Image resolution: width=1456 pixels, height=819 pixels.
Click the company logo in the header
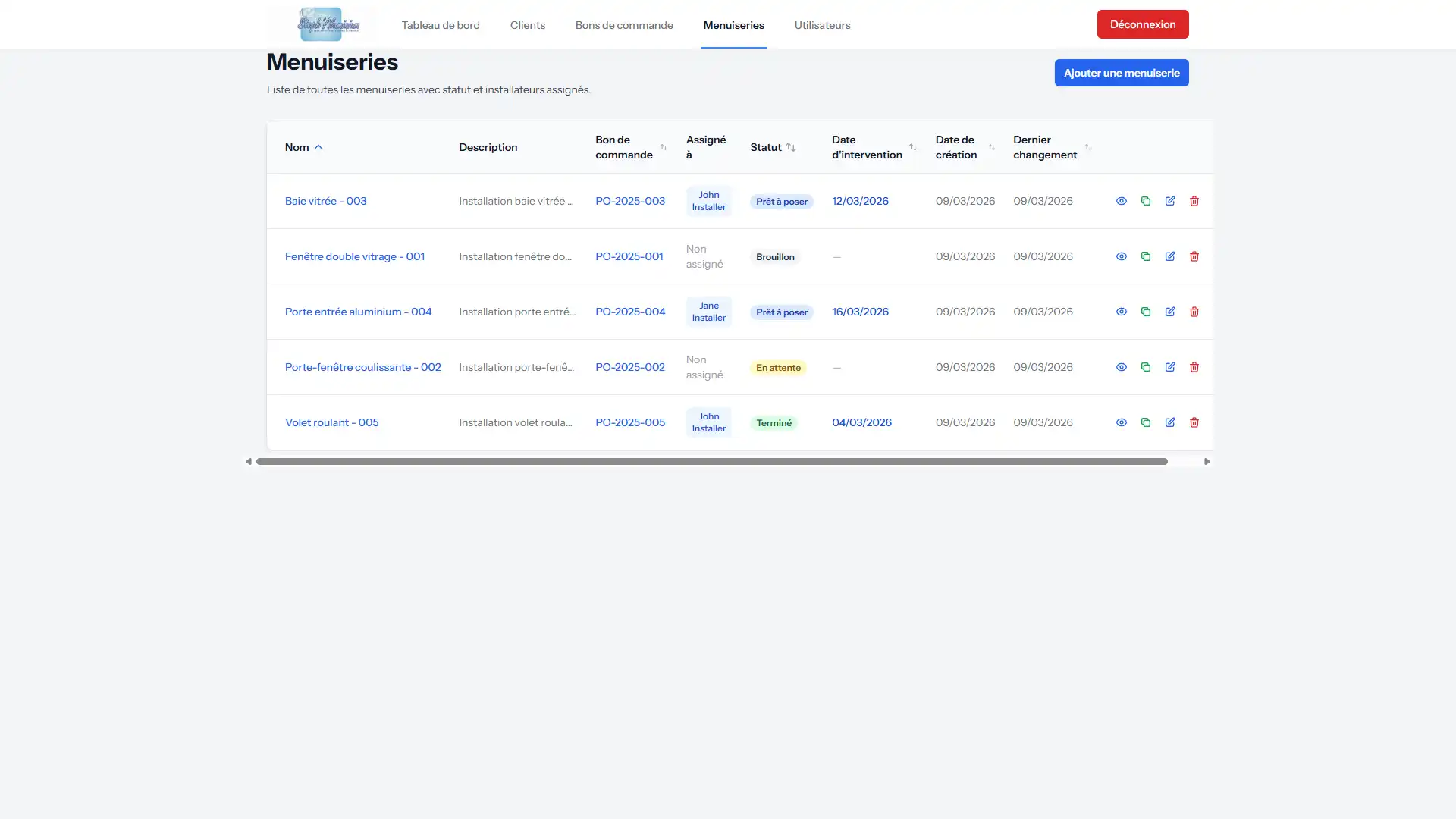(329, 24)
